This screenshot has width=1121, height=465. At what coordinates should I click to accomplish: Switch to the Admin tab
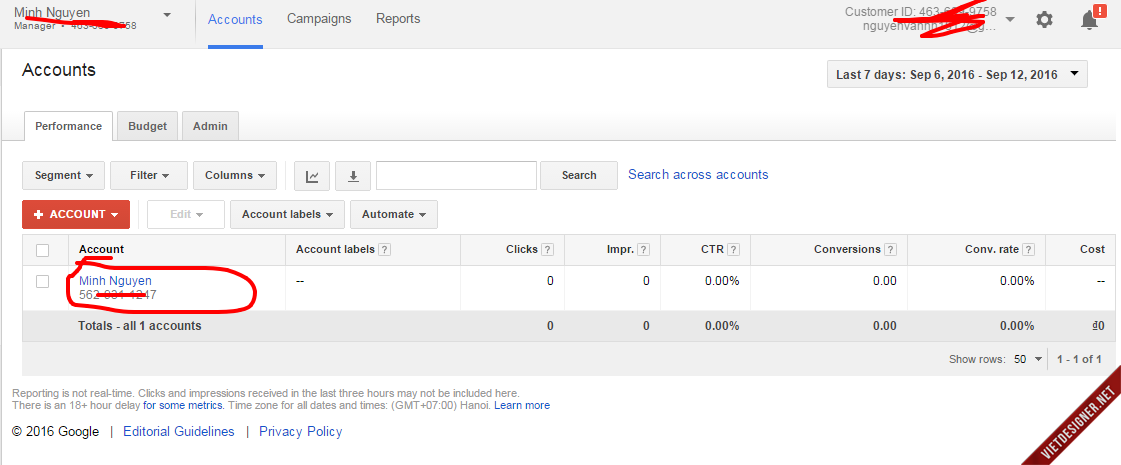pos(210,126)
